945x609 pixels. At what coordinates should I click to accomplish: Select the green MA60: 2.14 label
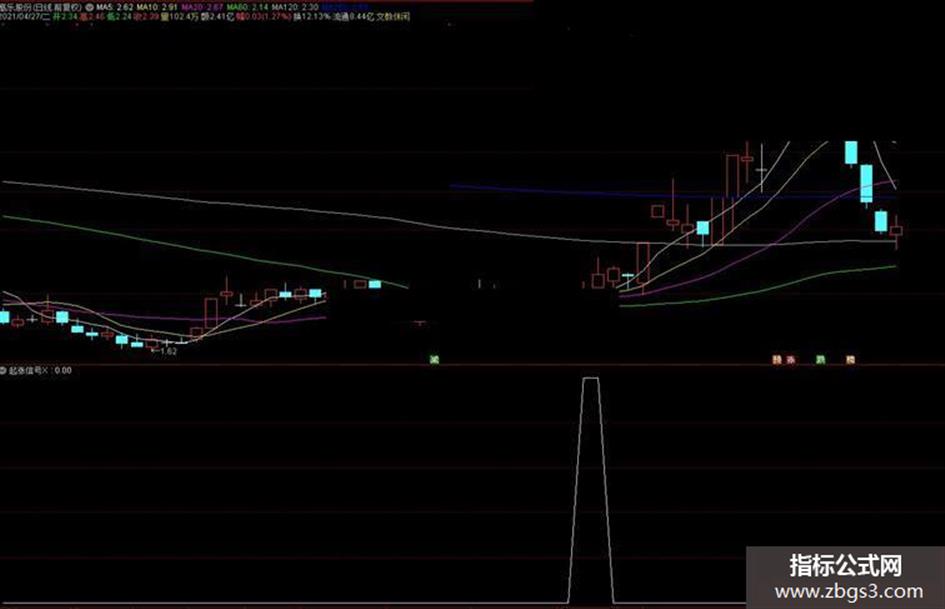247,7
